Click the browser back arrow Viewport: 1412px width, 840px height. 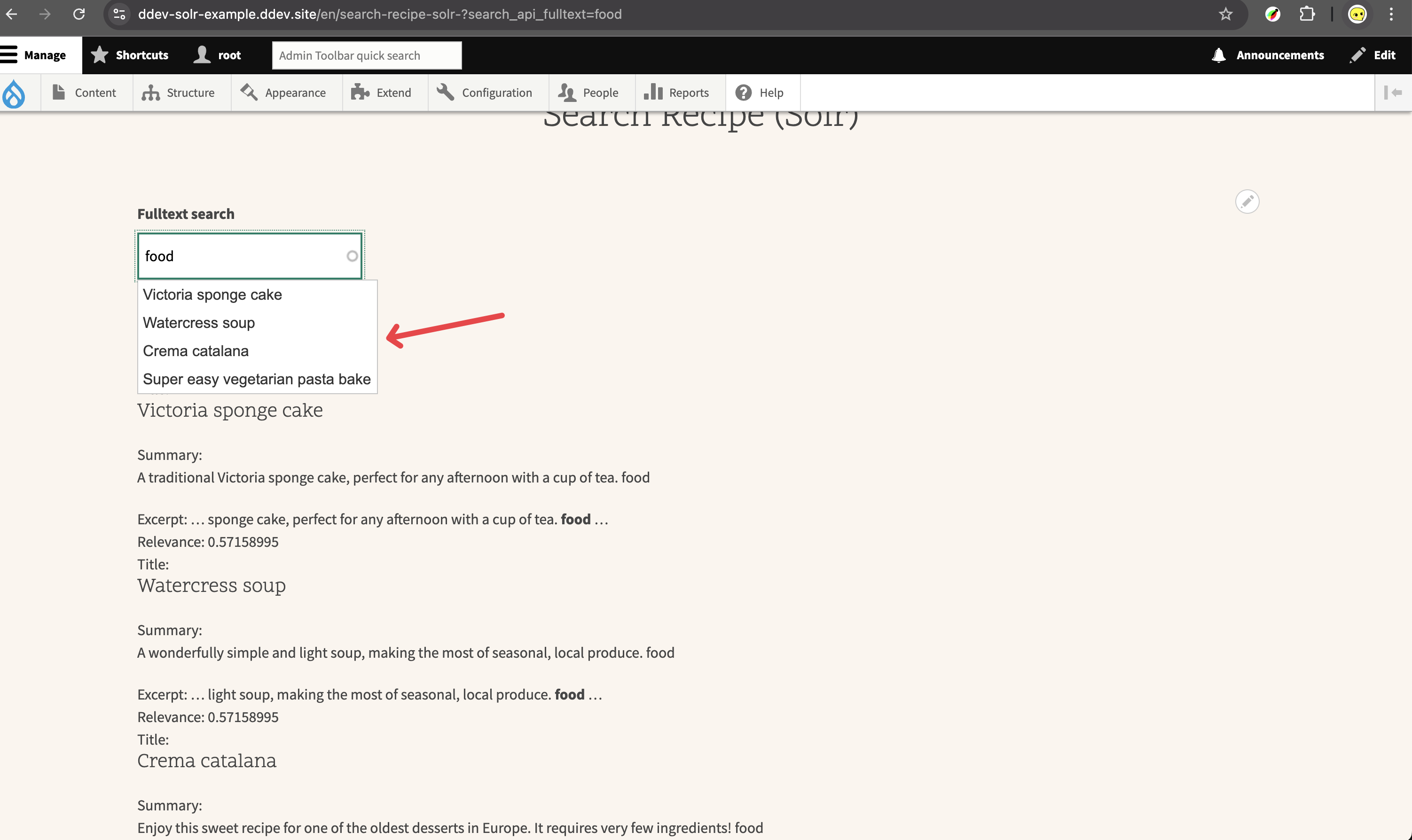tap(12, 14)
